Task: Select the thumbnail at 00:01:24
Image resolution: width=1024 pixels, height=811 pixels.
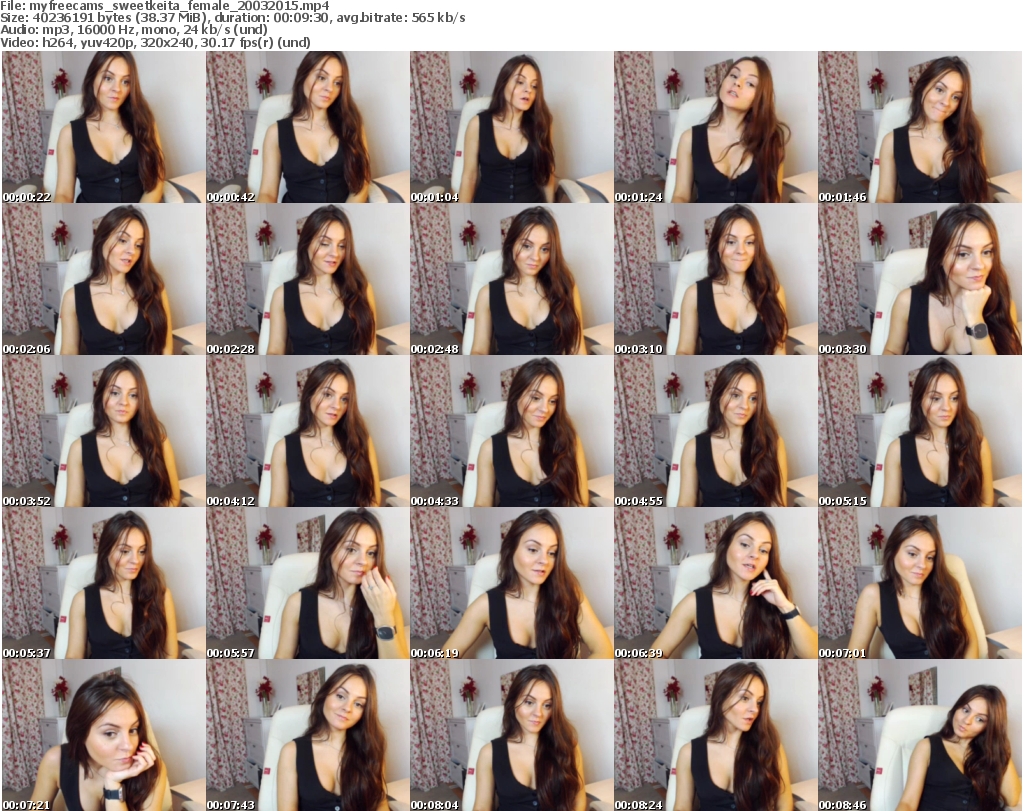Action: [715, 127]
